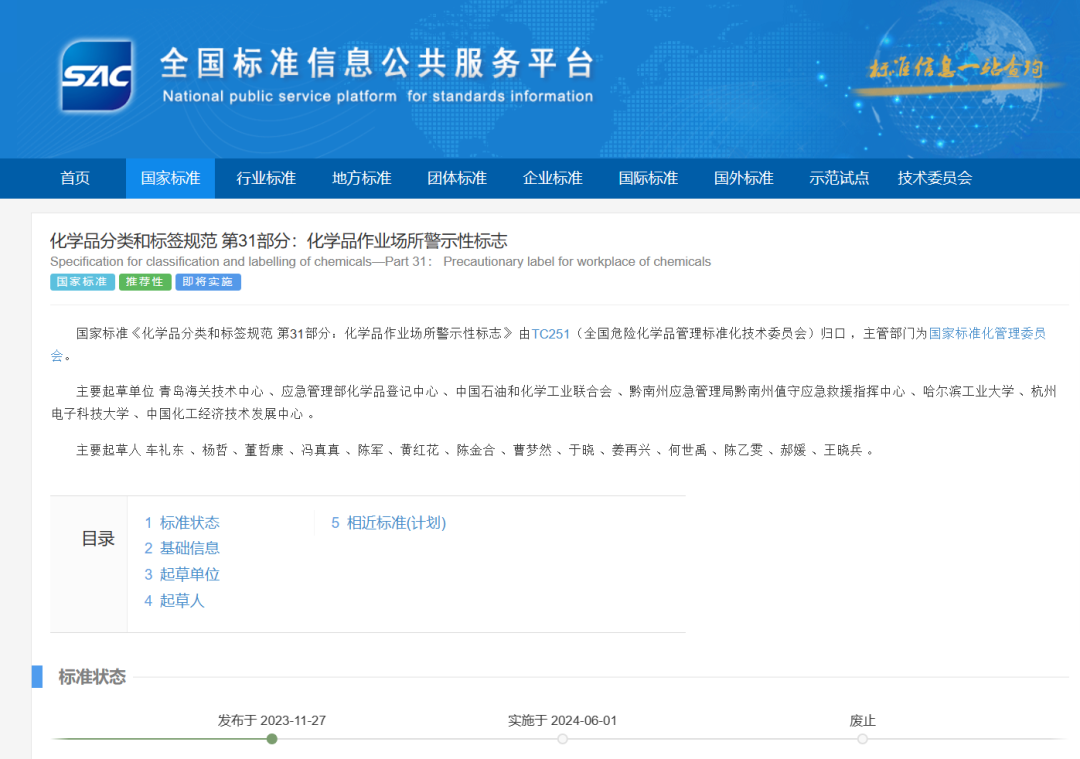Open the 国外标准 navigation item
This screenshot has width=1080, height=759.
(744, 178)
